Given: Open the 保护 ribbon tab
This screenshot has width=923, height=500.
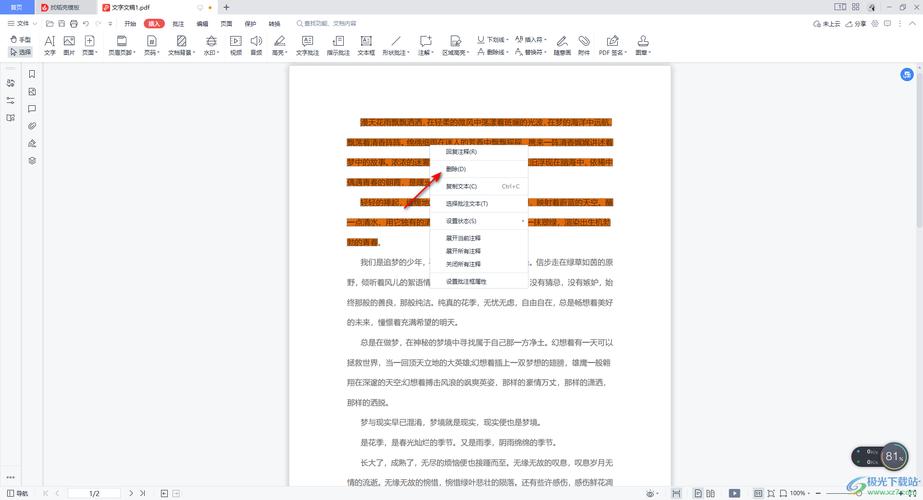Looking at the screenshot, I should (251, 23).
